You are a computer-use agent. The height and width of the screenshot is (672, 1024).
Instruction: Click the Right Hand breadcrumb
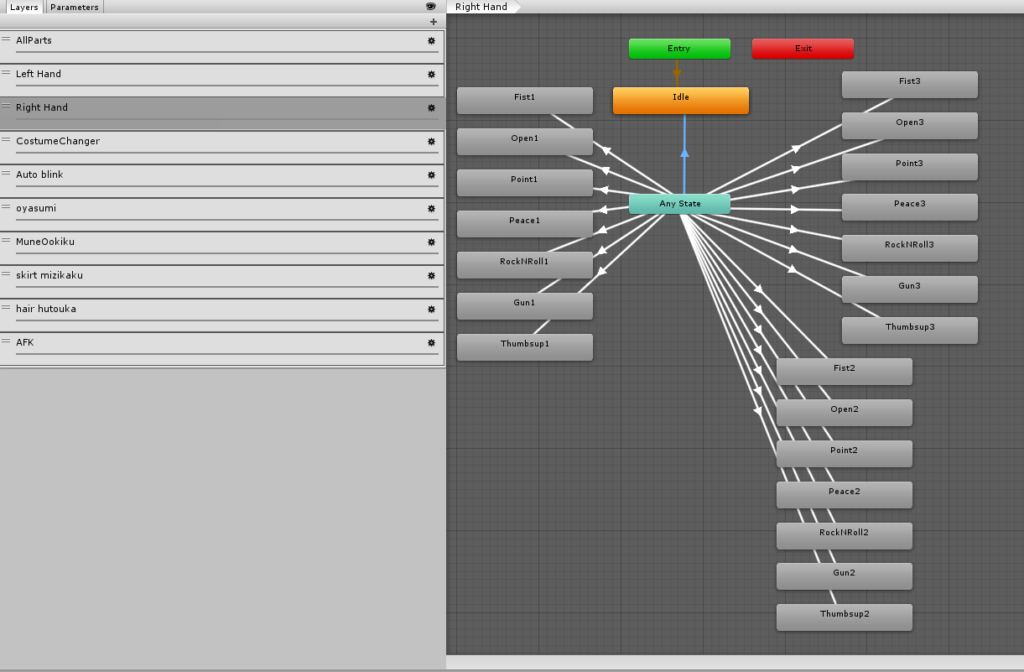pos(481,7)
